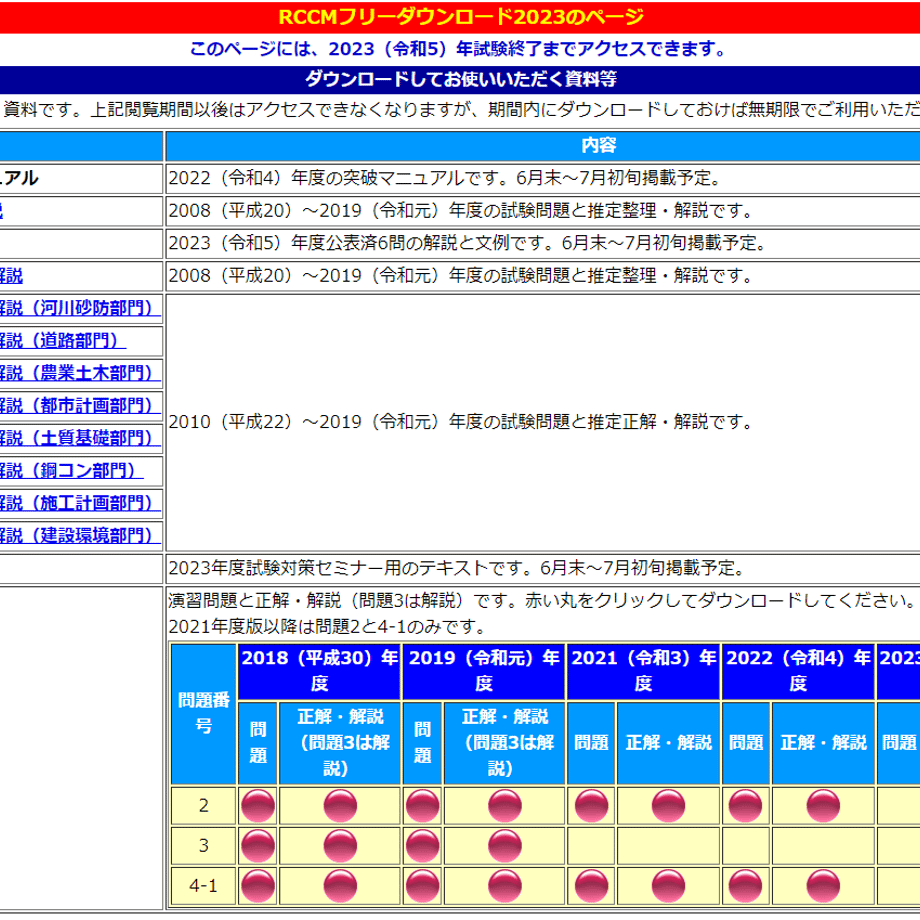This screenshot has height=920, width=920.
Task: Download 2018 question 2 正解・解説 red ball
Action: pyautogui.click(x=340, y=806)
